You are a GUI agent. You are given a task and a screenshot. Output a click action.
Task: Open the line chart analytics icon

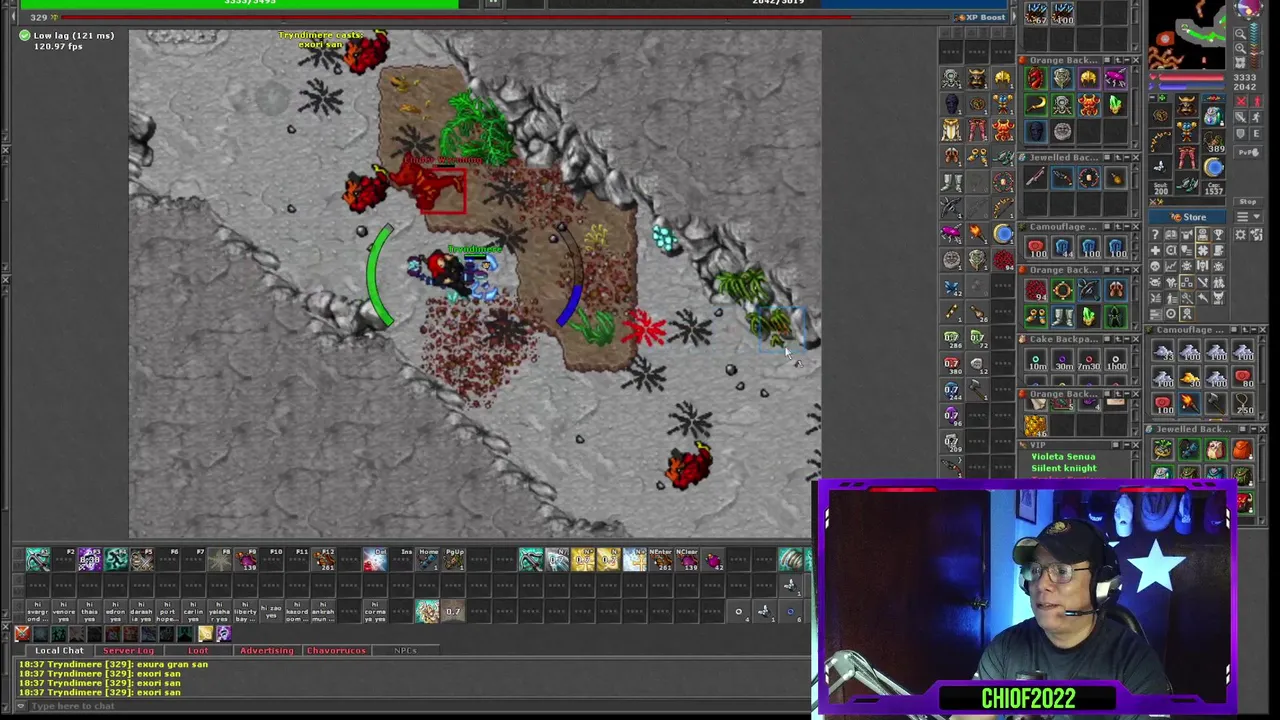pyautogui.click(x=1171, y=266)
